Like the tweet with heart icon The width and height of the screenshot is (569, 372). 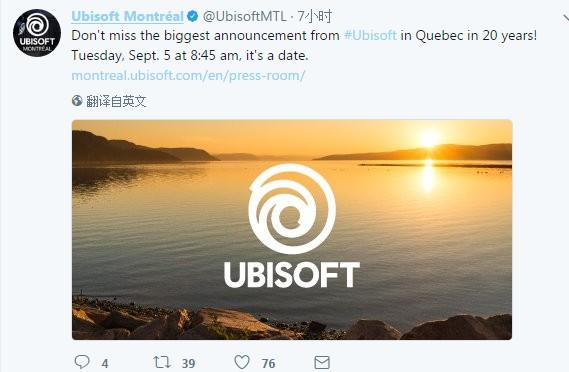click(x=242, y=362)
